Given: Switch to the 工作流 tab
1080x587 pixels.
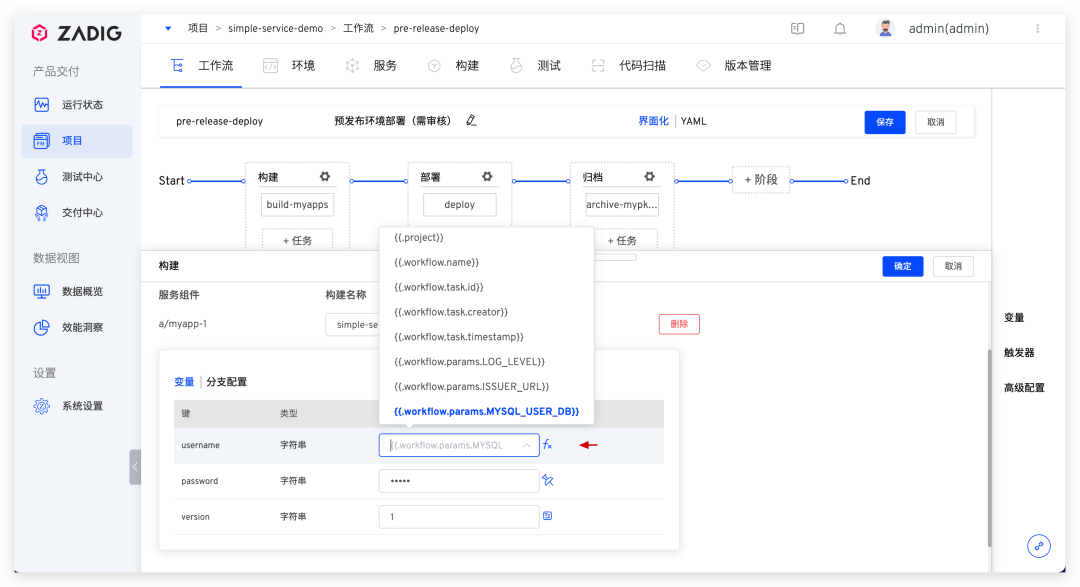Looking at the screenshot, I should [201, 65].
